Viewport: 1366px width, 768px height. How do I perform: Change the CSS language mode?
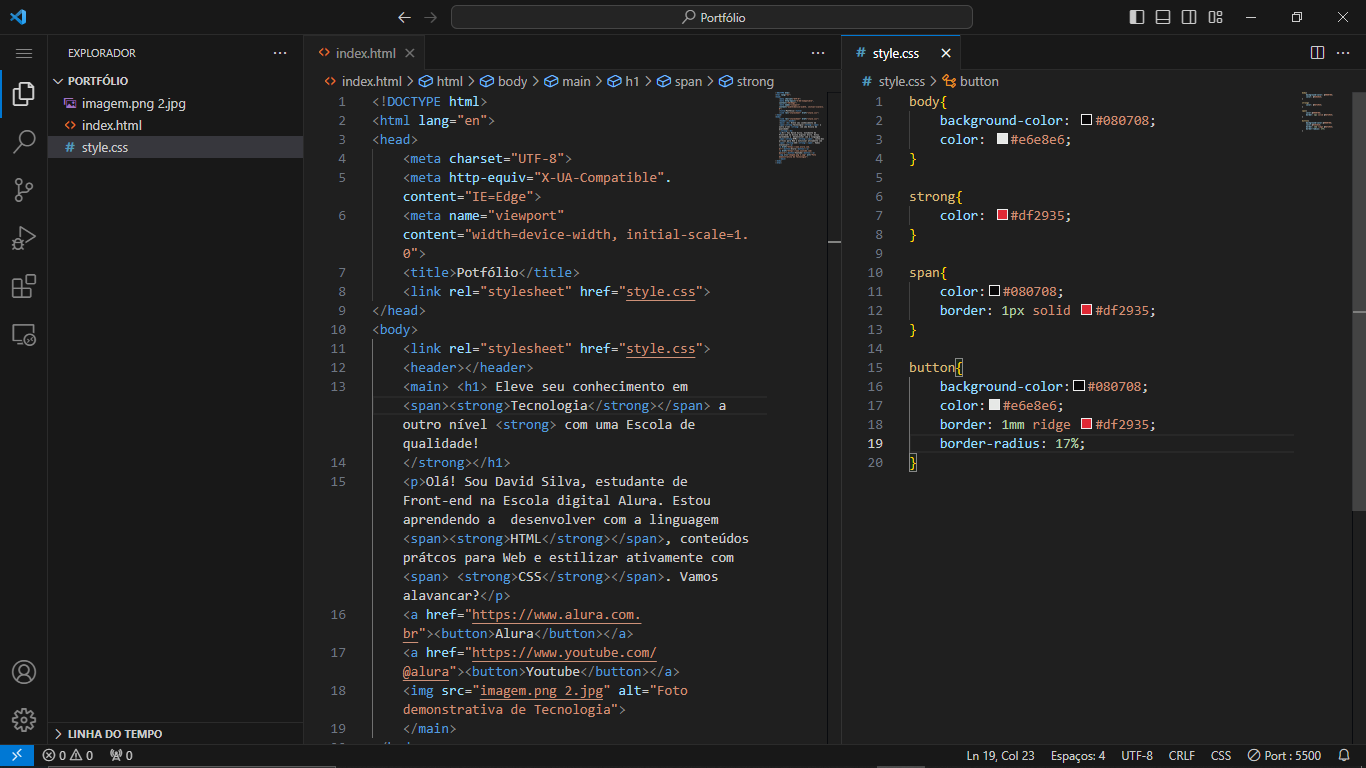pyautogui.click(x=1221, y=756)
